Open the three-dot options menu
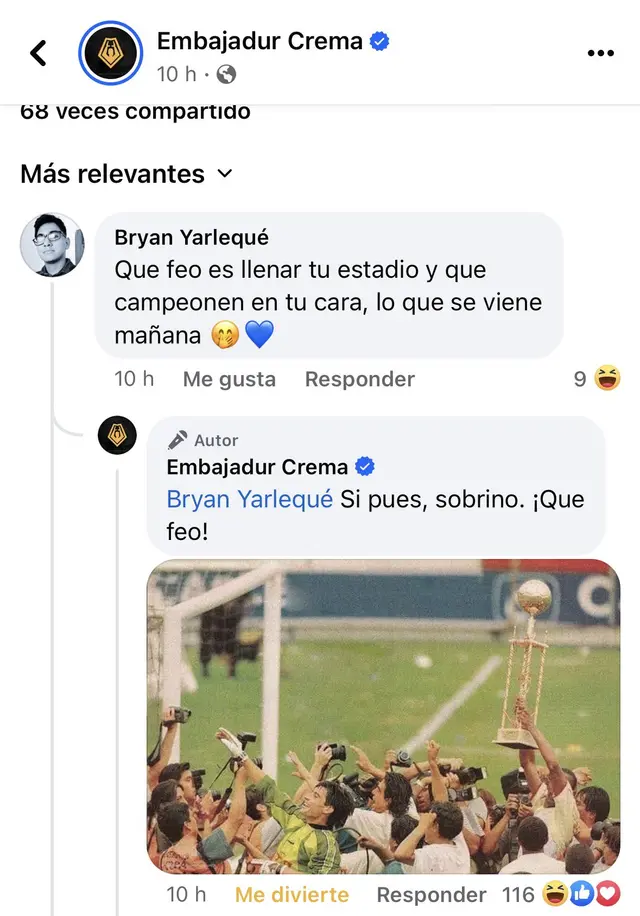The image size is (640, 916). [x=600, y=53]
